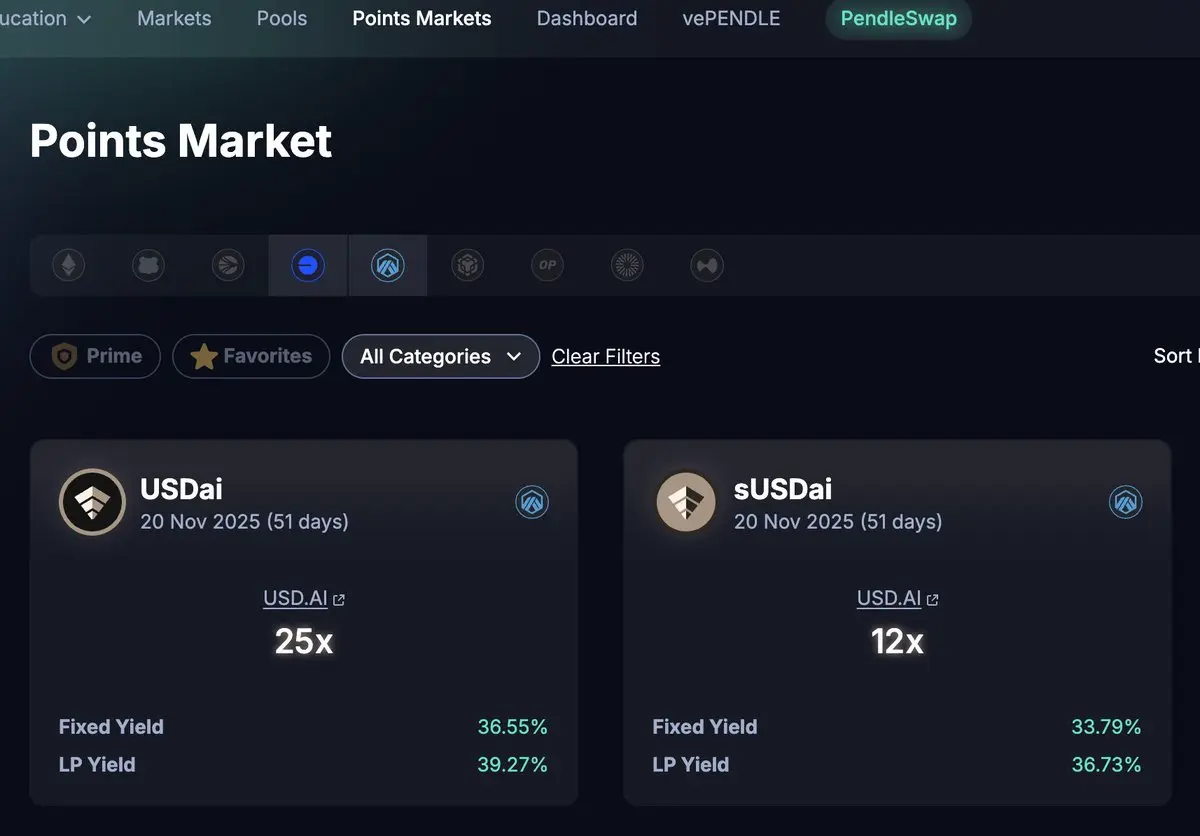The image size is (1200, 836).
Task: Select the BNB cube chain filter
Action: coord(468,266)
